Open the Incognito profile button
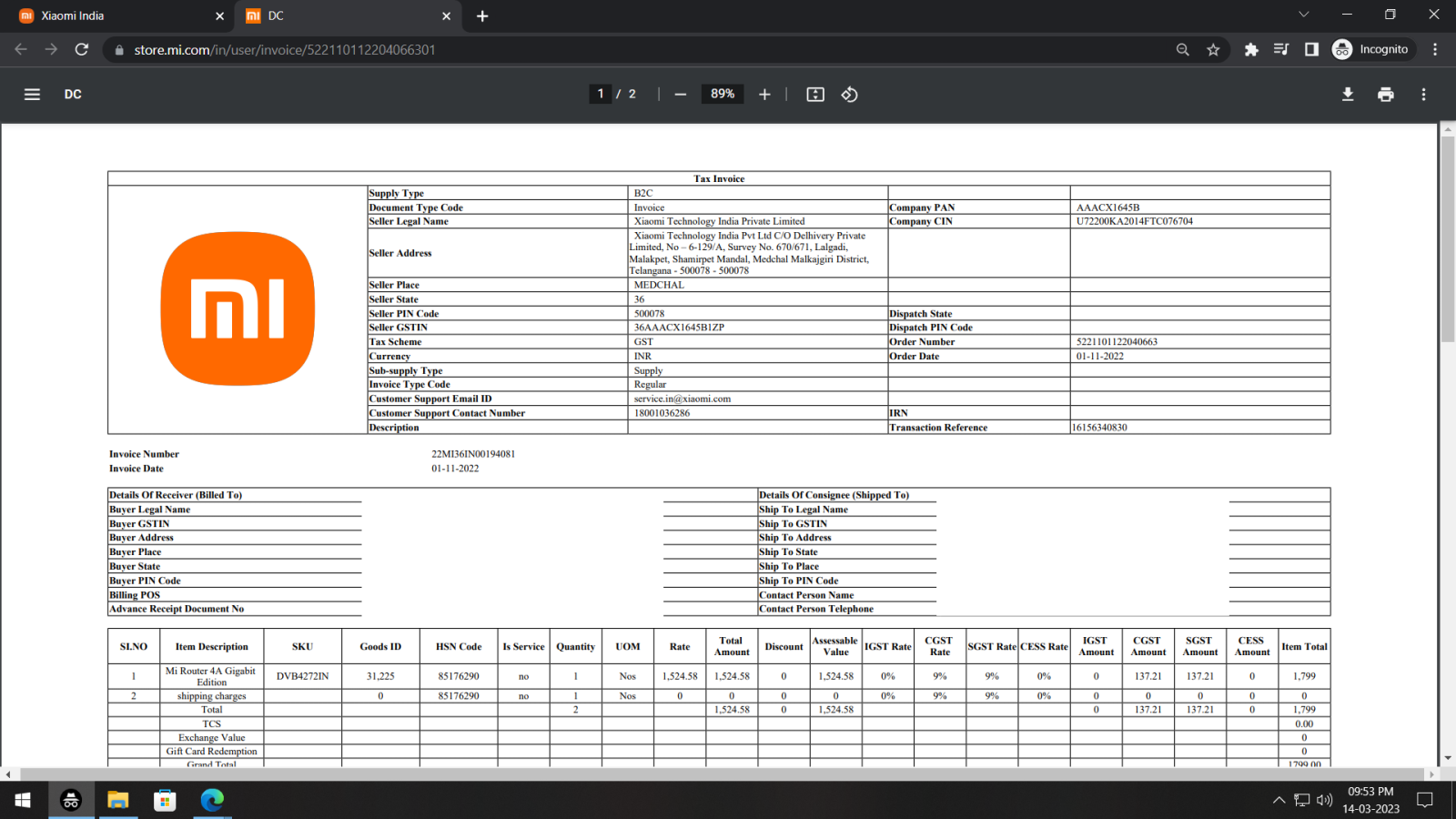The width and height of the screenshot is (1456, 819). [1370, 49]
